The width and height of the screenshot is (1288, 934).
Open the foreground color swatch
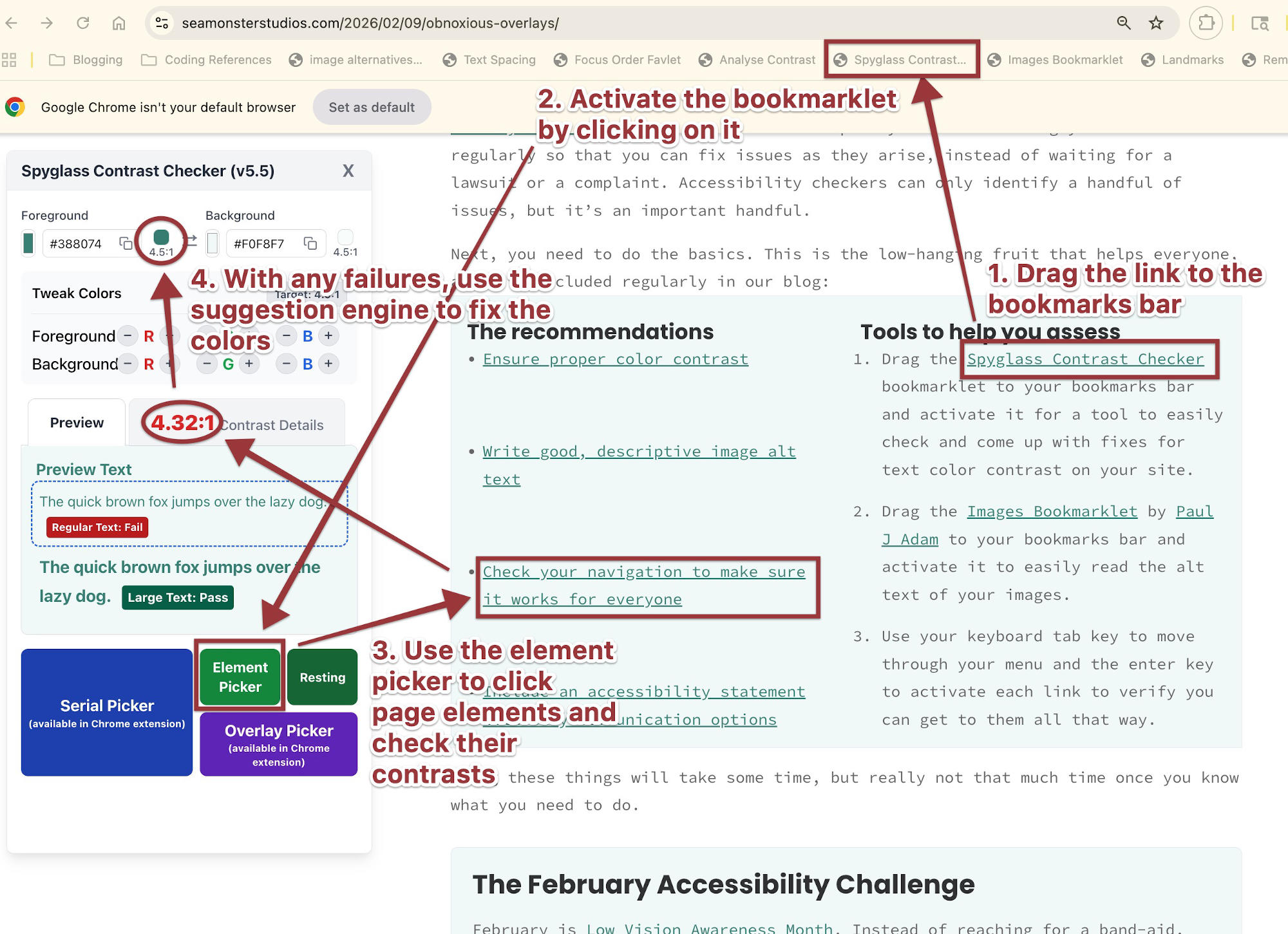(28, 243)
